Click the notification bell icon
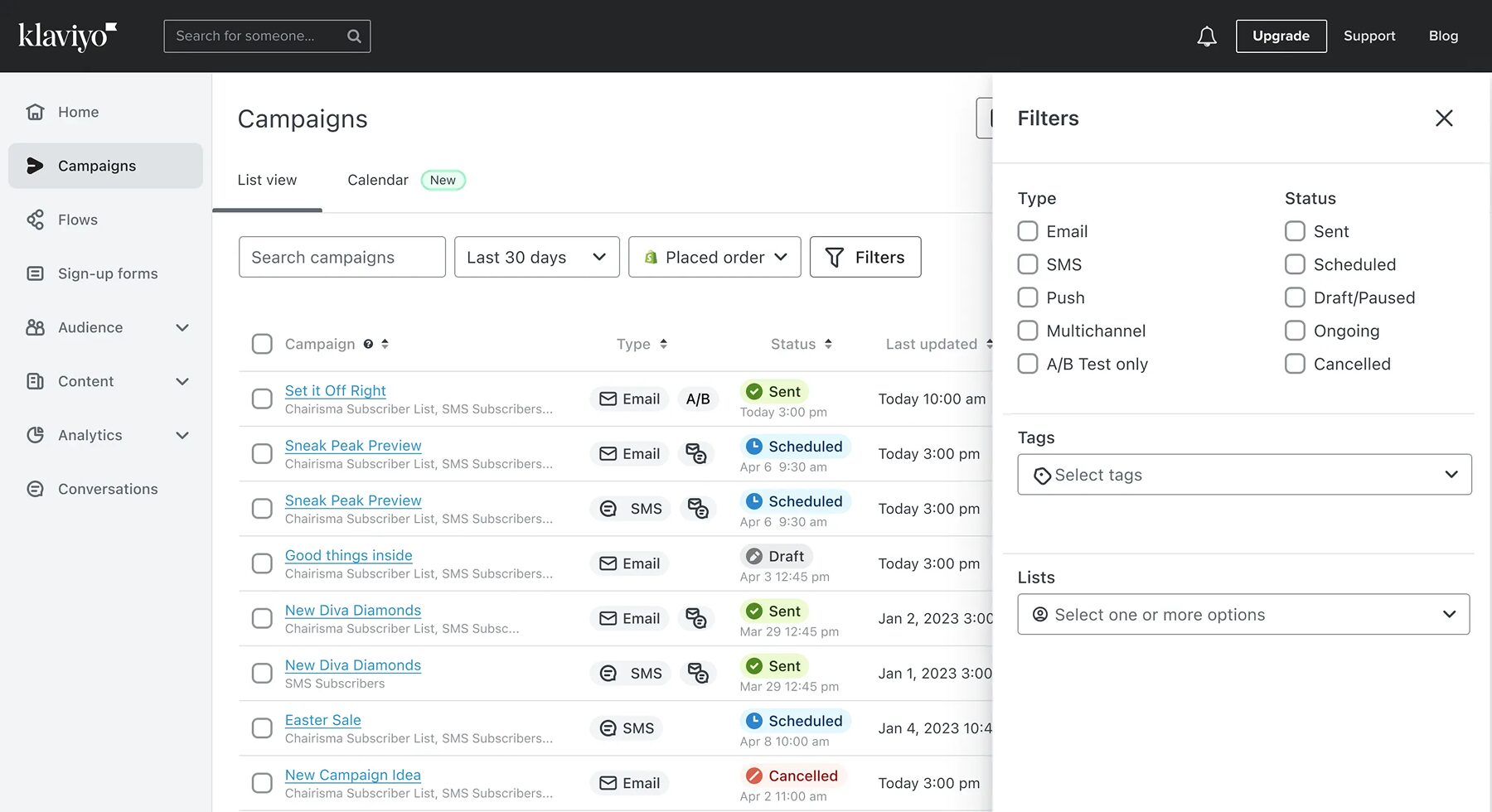The image size is (1492, 812). tap(1207, 36)
